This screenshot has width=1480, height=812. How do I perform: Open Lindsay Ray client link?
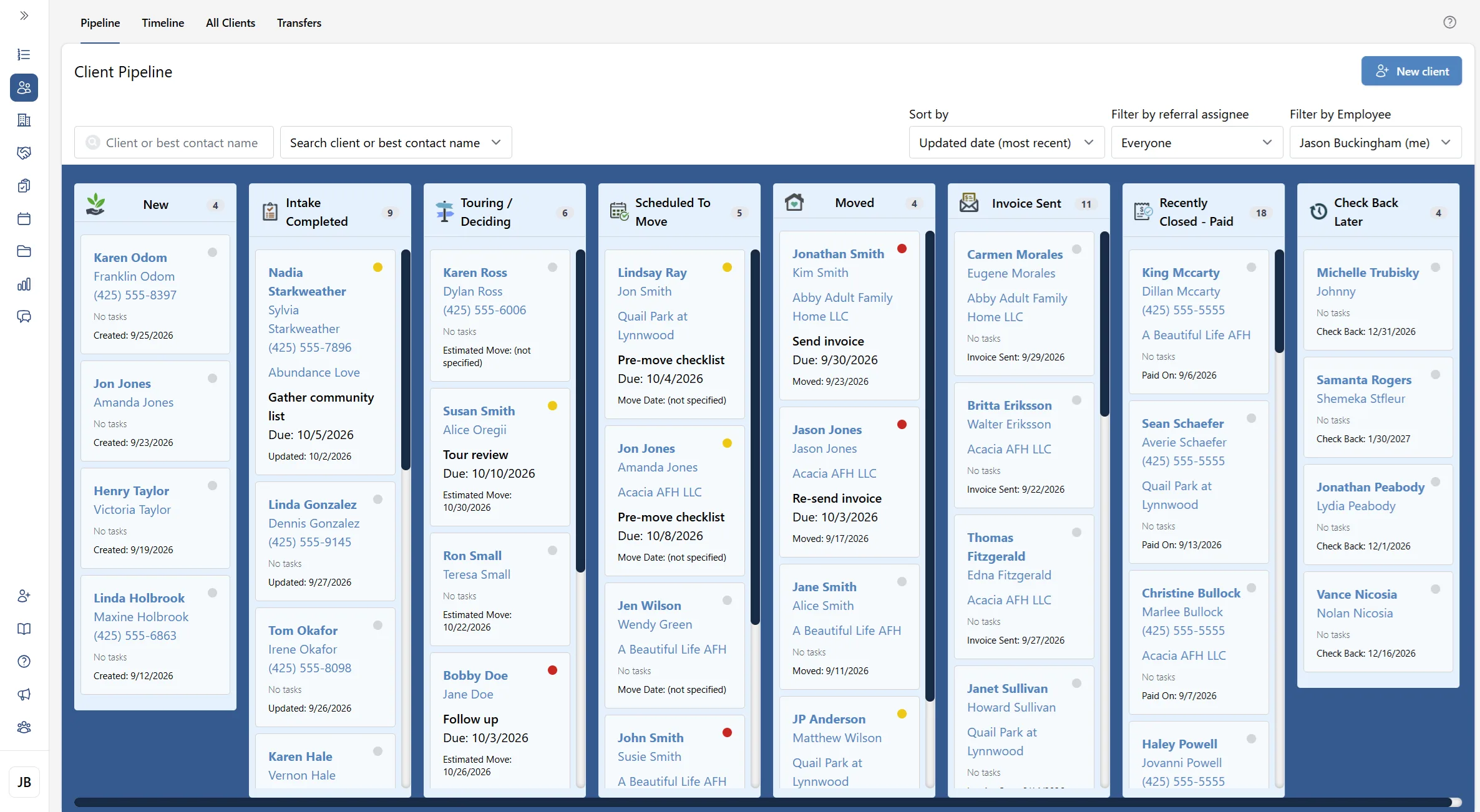tap(652, 273)
